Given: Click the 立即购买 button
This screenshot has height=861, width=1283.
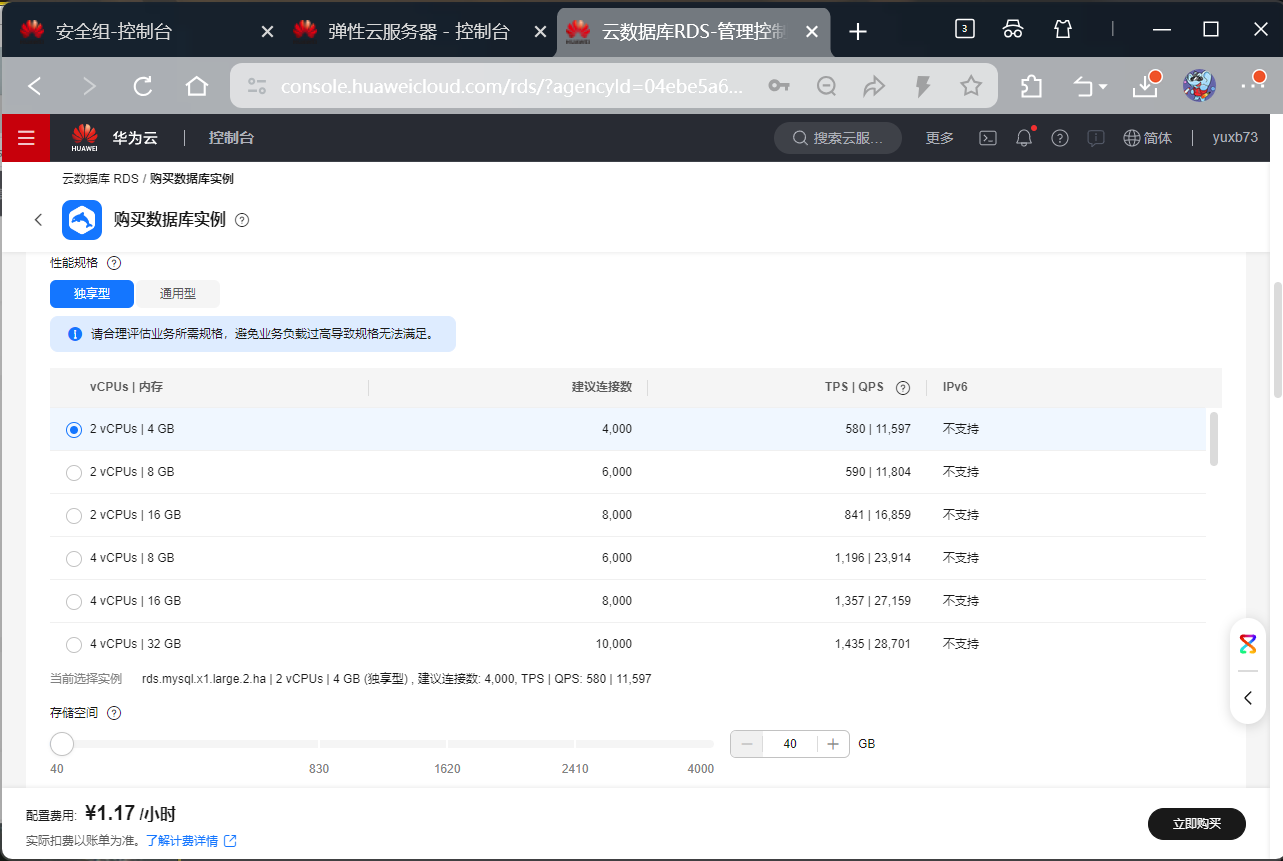Looking at the screenshot, I should click(x=1197, y=824).
